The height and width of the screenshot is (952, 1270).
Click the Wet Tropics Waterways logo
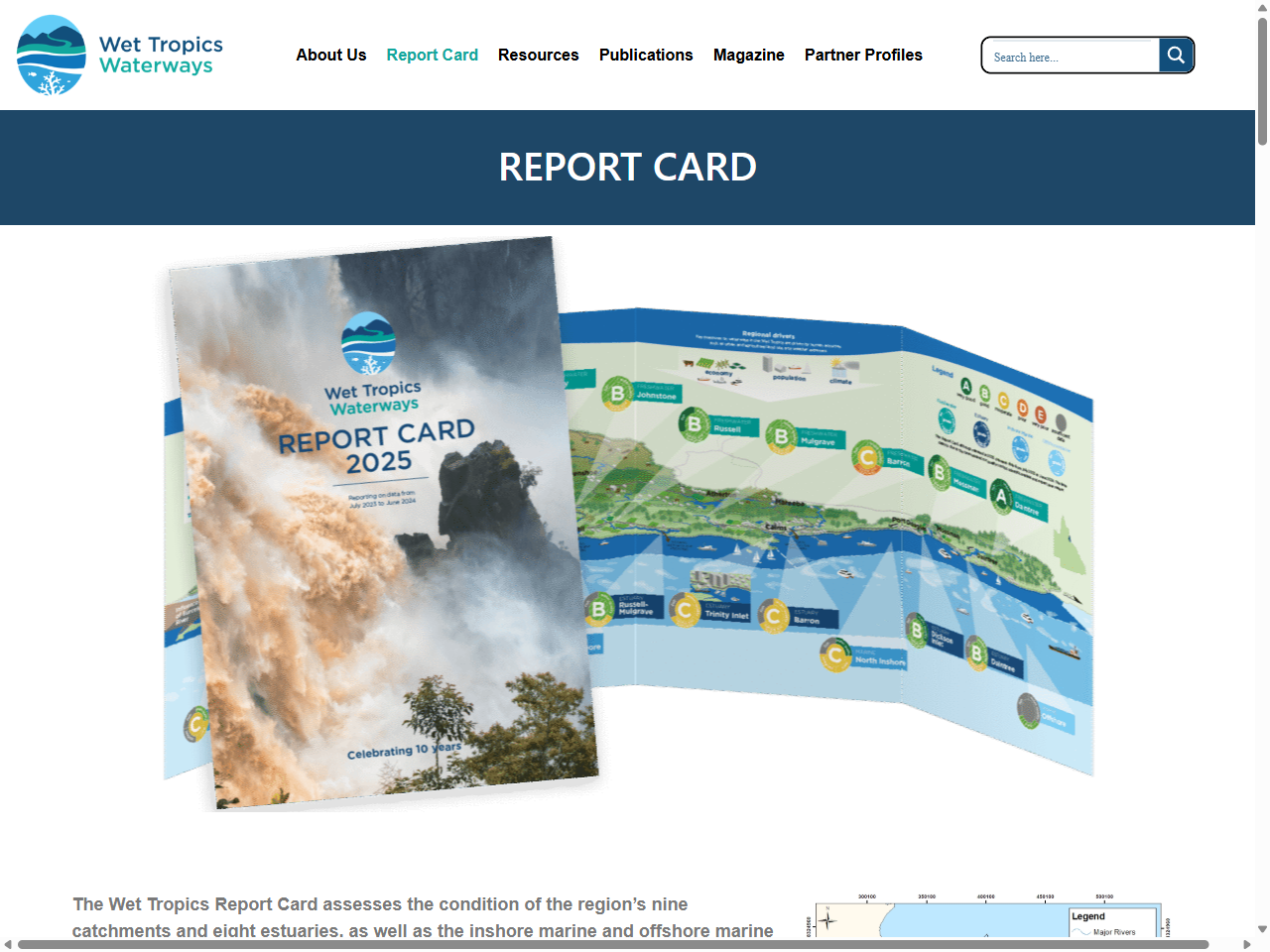[119, 55]
